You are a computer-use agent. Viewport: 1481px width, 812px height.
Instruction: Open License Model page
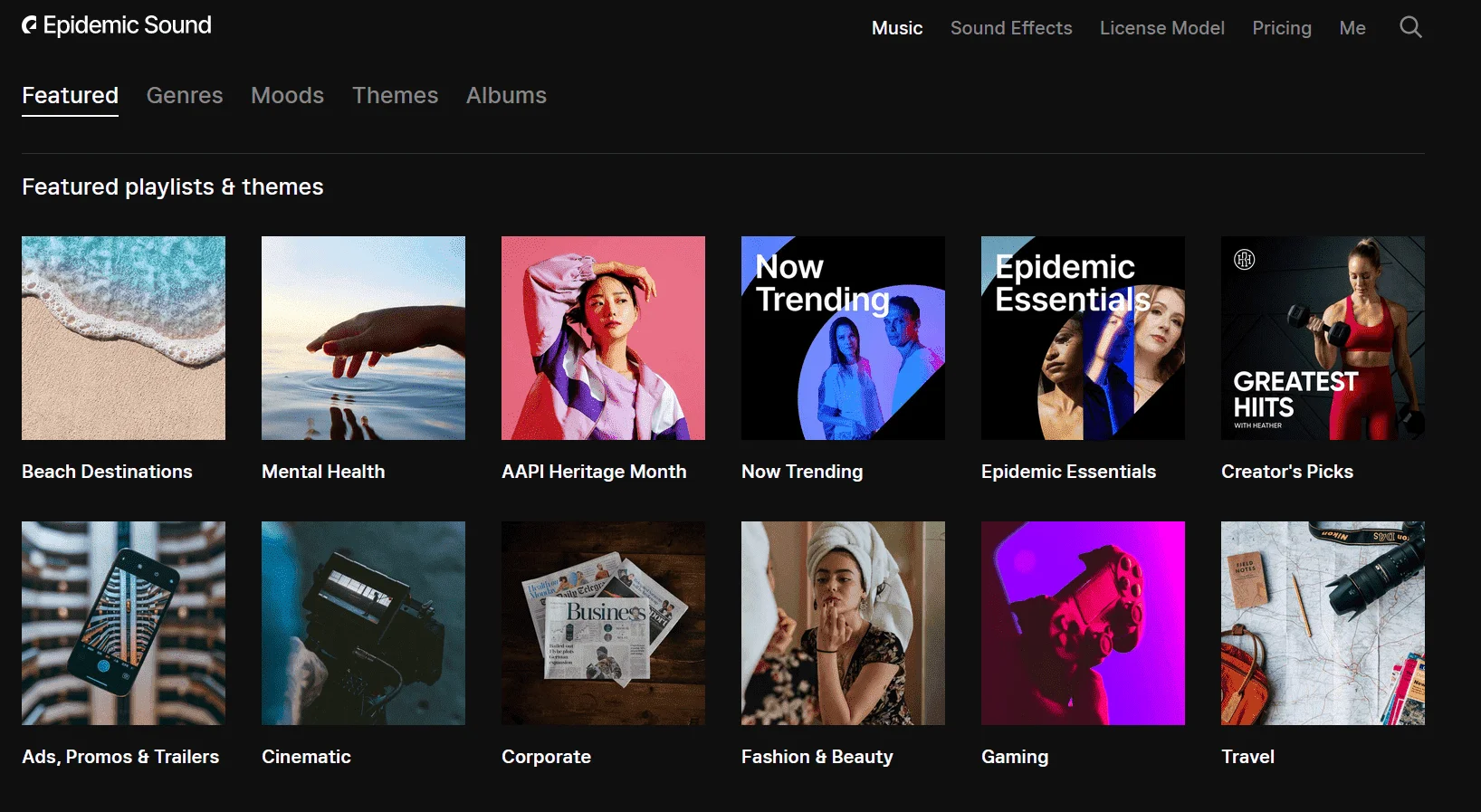(x=1162, y=28)
